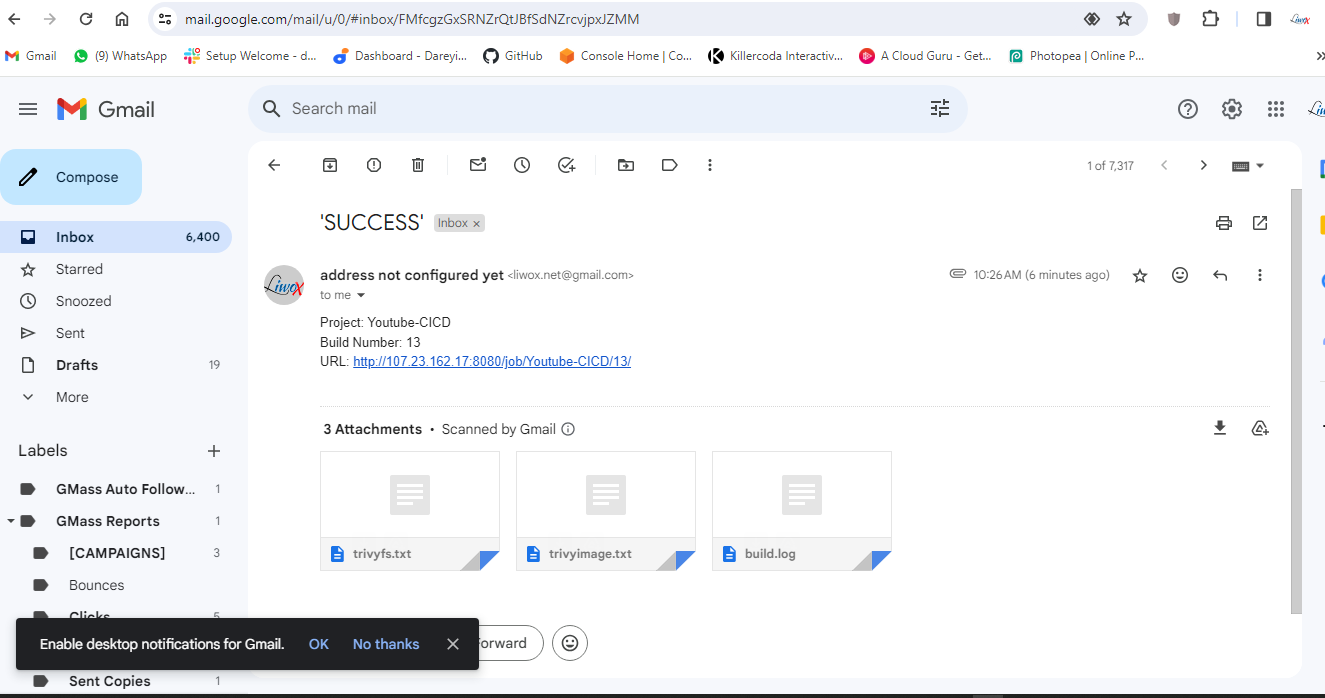The width and height of the screenshot is (1325, 698).
Task: Open the Jenkins Youtube-CICD build URL
Action: pyautogui.click(x=492, y=361)
